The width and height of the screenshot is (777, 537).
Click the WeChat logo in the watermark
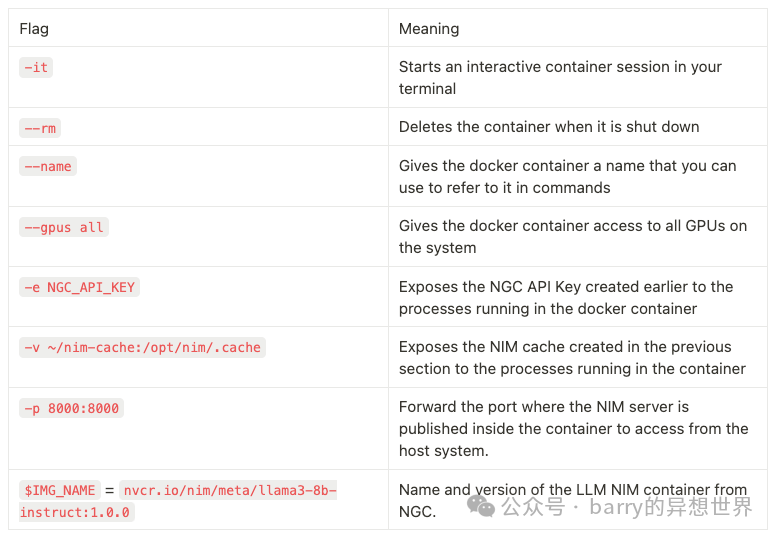tap(481, 507)
